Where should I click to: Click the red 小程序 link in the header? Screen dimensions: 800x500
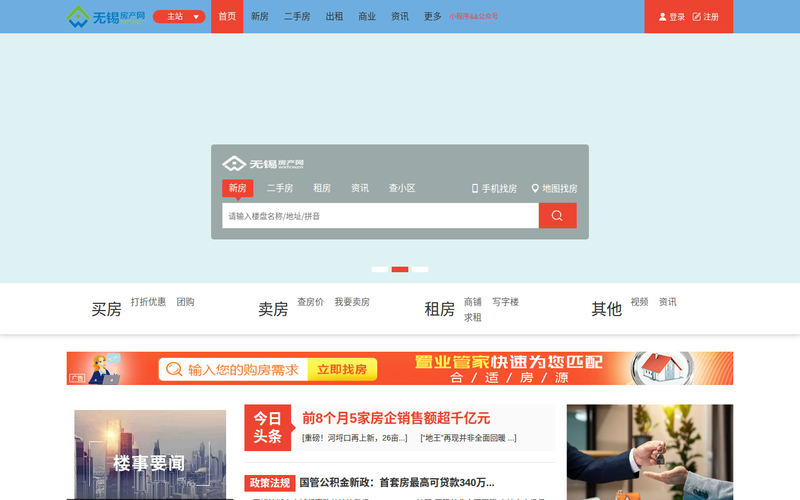coord(473,17)
